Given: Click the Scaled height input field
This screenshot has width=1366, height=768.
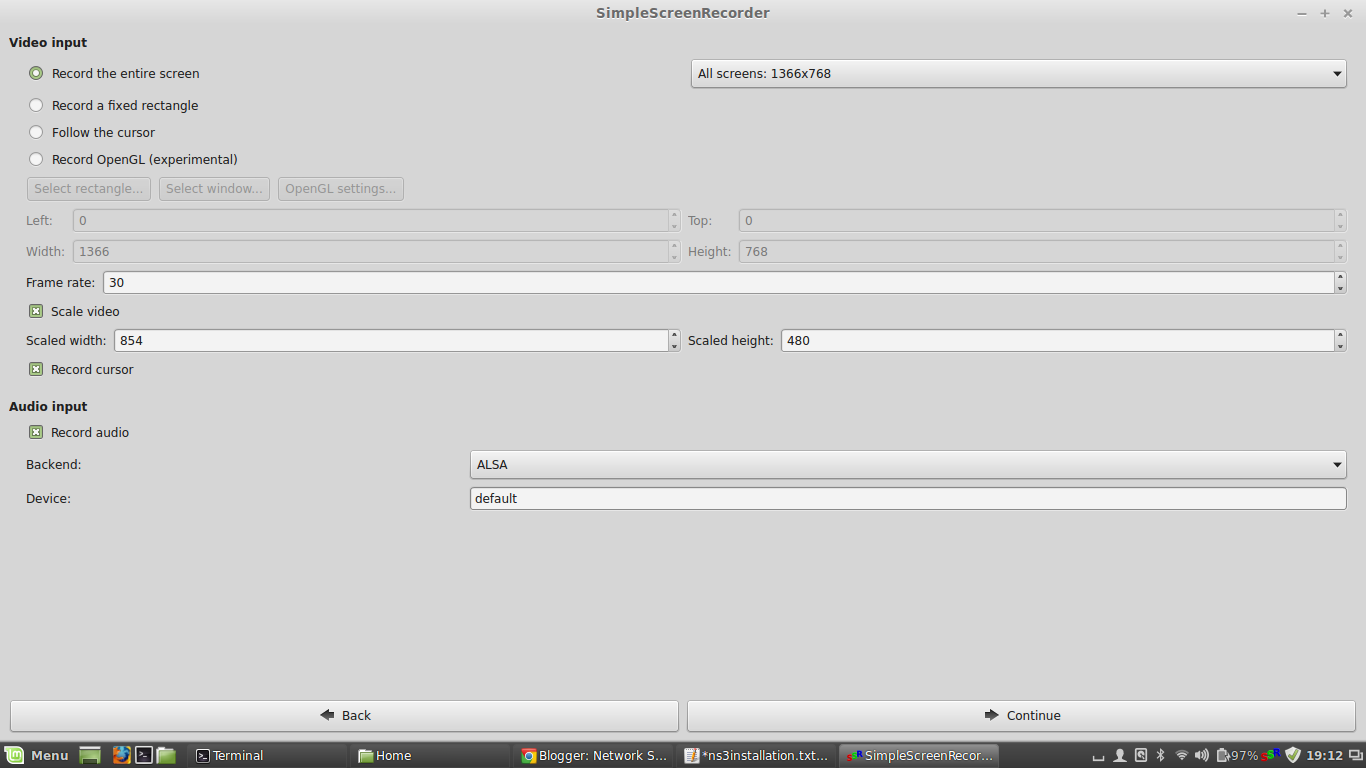Looking at the screenshot, I should (x=1057, y=341).
